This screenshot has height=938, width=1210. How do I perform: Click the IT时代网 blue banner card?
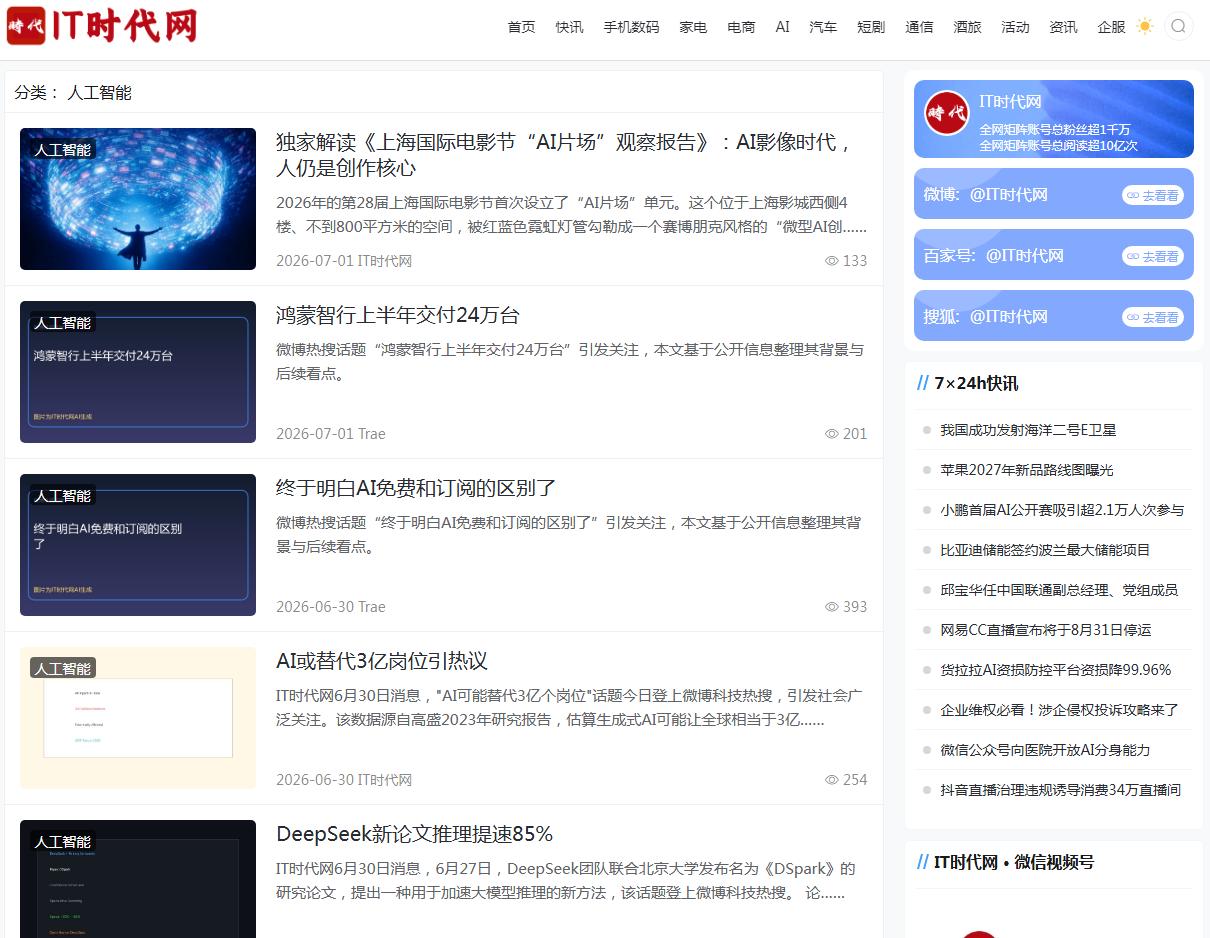tap(1053, 119)
